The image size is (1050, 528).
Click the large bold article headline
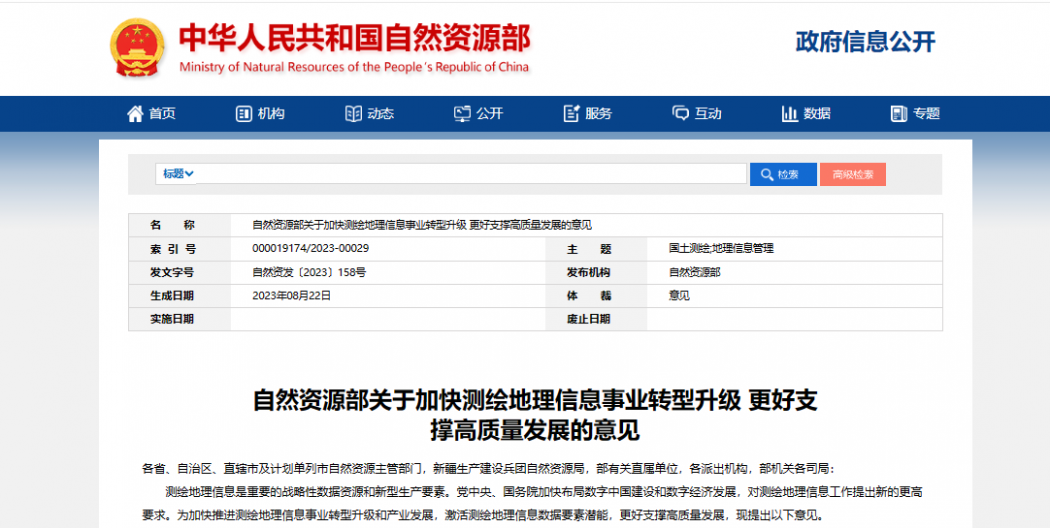point(535,415)
